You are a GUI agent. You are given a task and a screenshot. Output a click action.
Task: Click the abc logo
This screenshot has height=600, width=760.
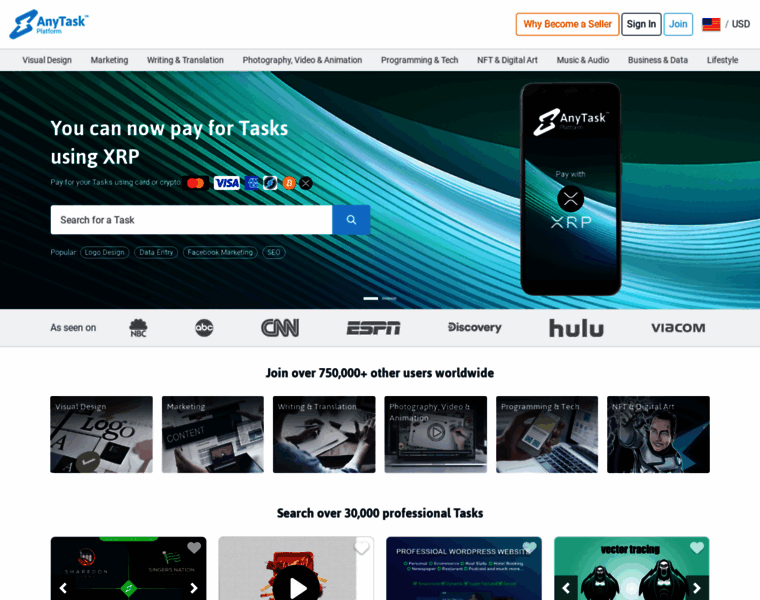coord(204,328)
